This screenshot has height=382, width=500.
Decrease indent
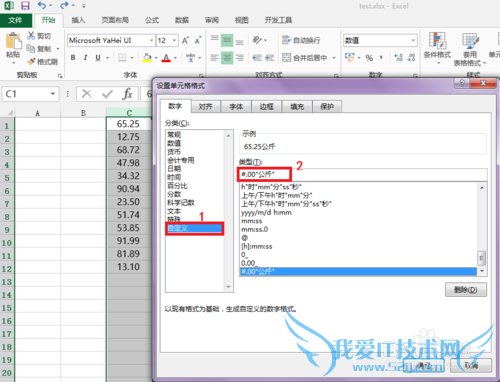pos(257,58)
